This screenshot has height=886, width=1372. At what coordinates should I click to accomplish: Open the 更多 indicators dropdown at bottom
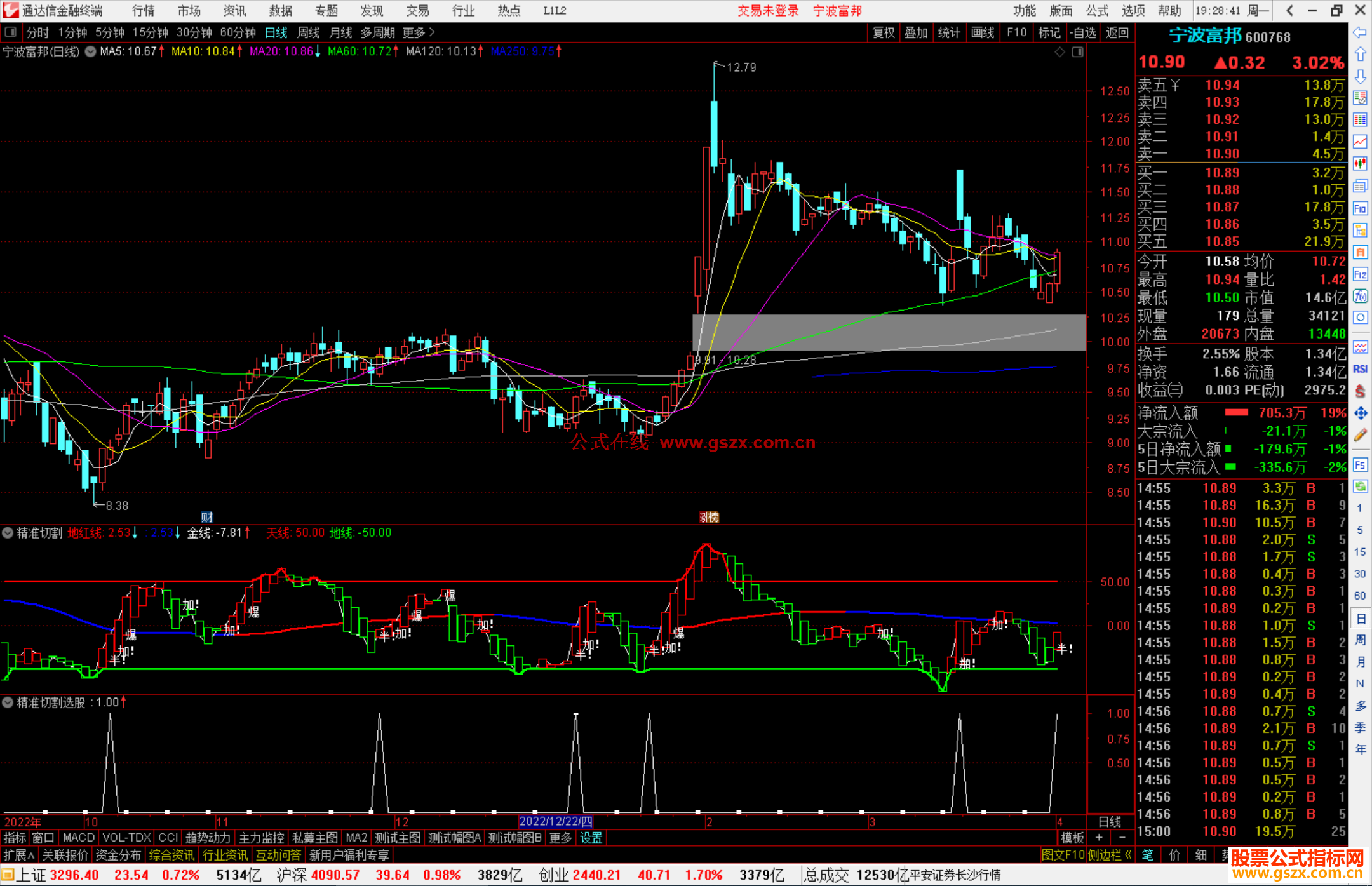[560, 838]
